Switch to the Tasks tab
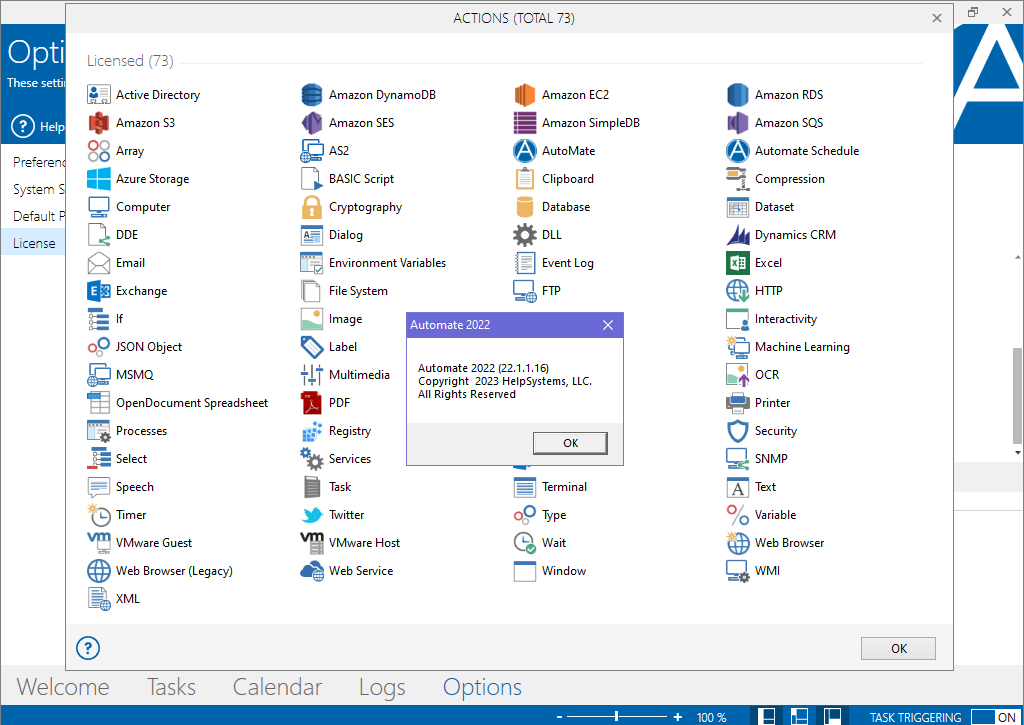The image size is (1024, 725). point(171,686)
